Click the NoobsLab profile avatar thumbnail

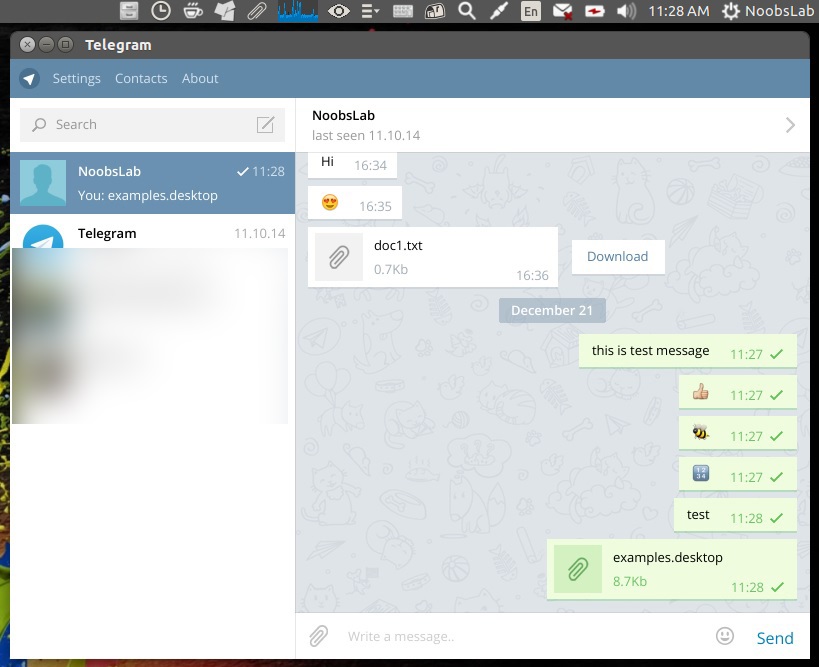(x=43, y=183)
